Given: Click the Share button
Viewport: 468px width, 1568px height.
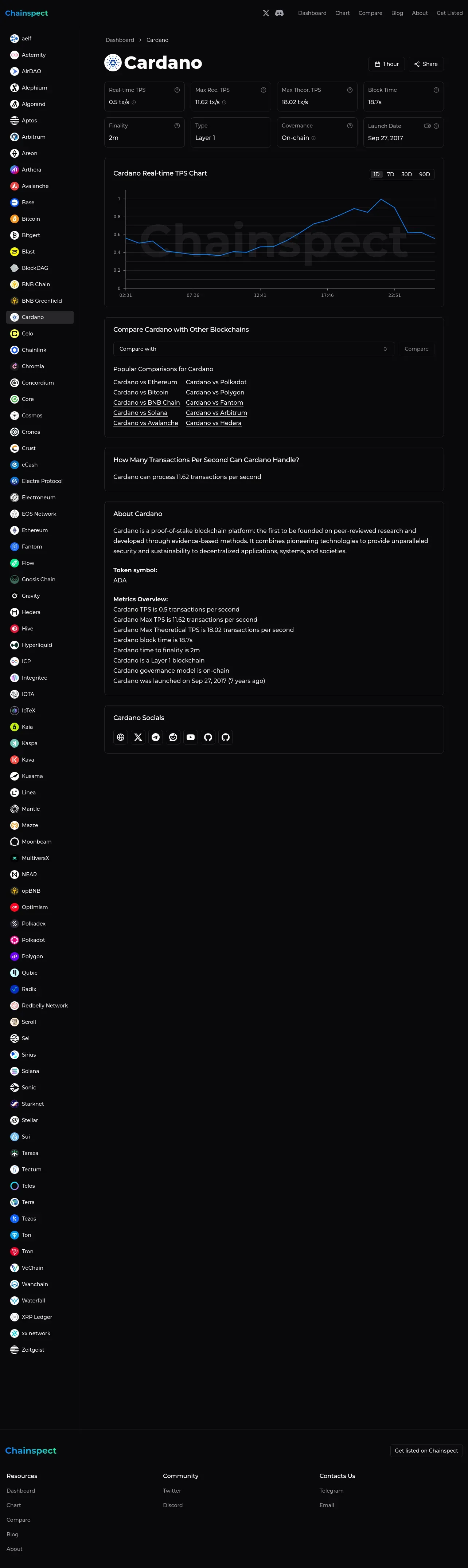Looking at the screenshot, I should point(426,64).
